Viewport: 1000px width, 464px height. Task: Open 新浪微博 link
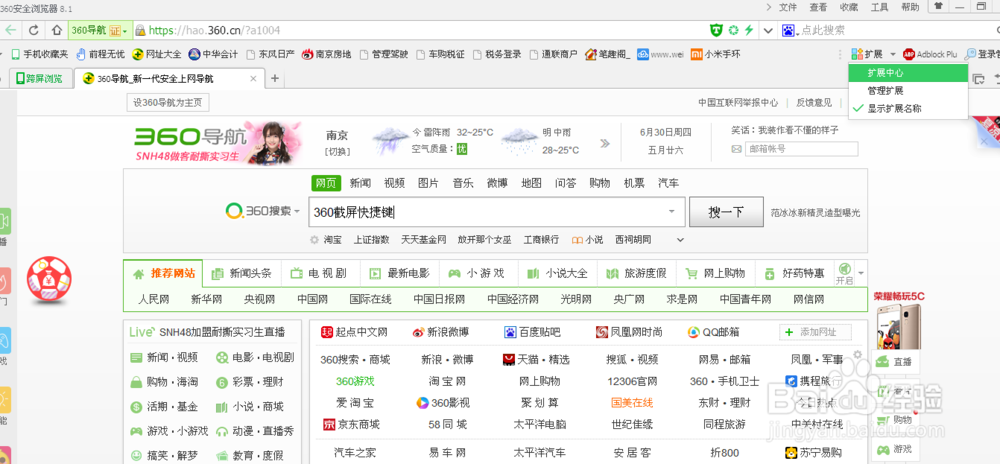441,332
